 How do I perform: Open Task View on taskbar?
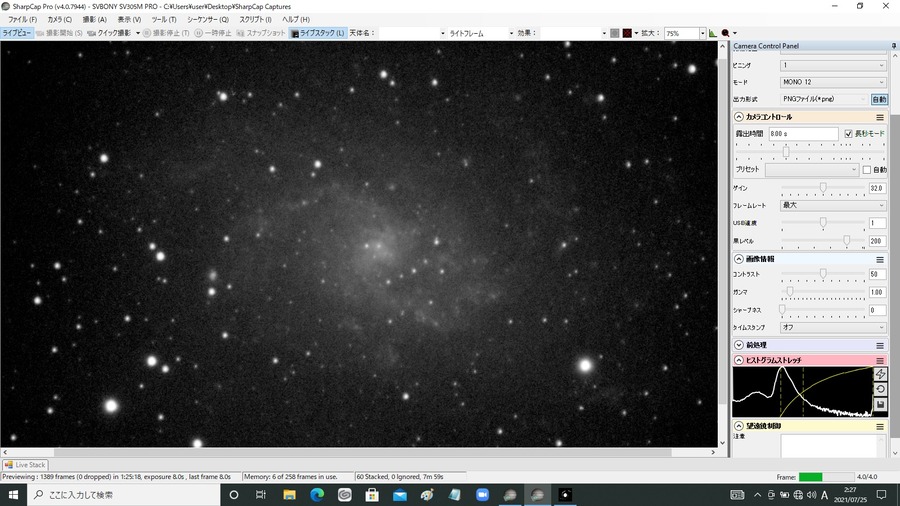pyautogui.click(x=261, y=495)
